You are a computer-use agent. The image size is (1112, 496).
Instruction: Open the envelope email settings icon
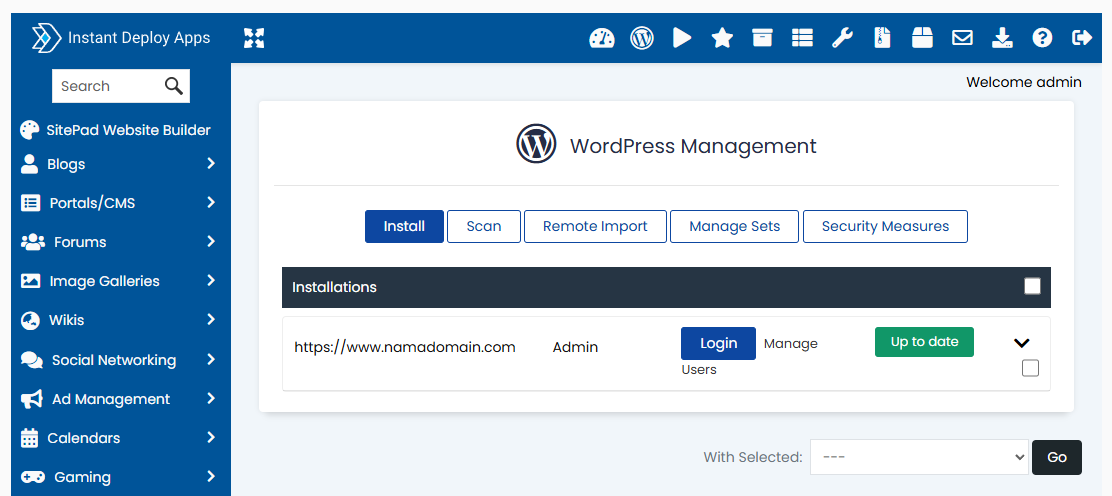(962, 38)
